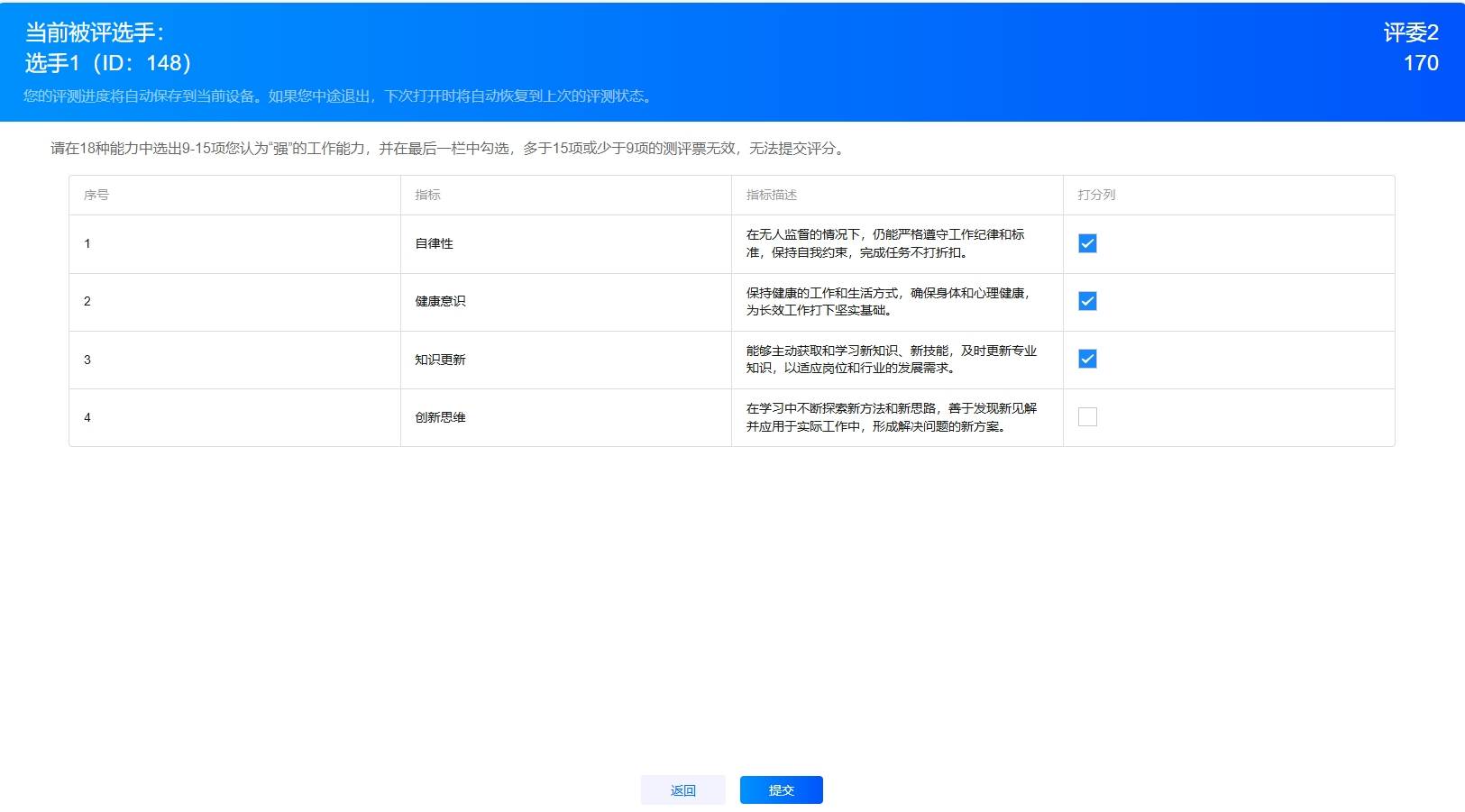Viewport: 1465px width, 812px height.
Task: Click the 返回 button
Action: [x=682, y=790]
